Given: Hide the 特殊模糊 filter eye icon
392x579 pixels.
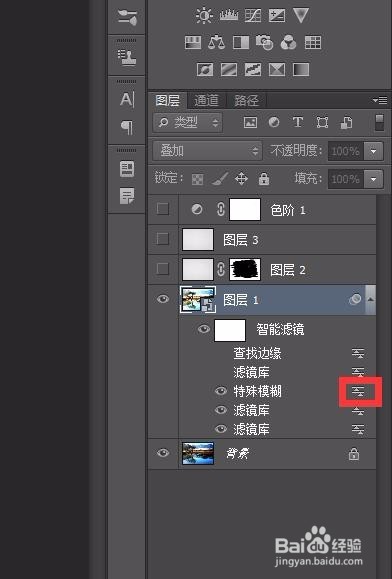Looking at the screenshot, I should pos(221,391).
